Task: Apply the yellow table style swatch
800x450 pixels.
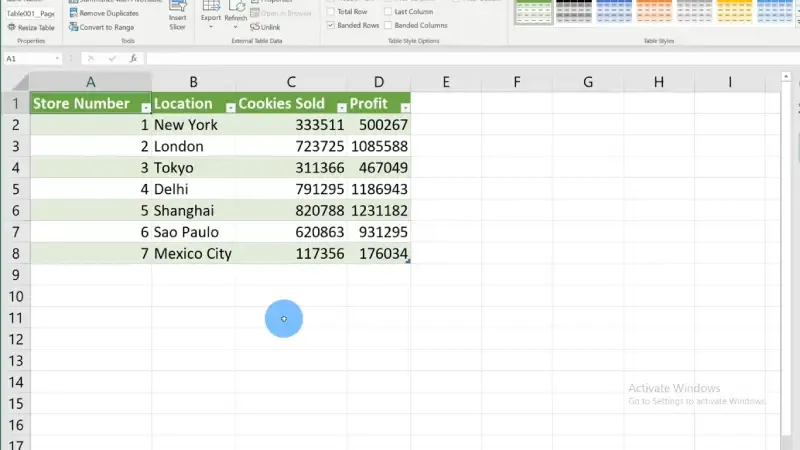Action: [735, 11]
